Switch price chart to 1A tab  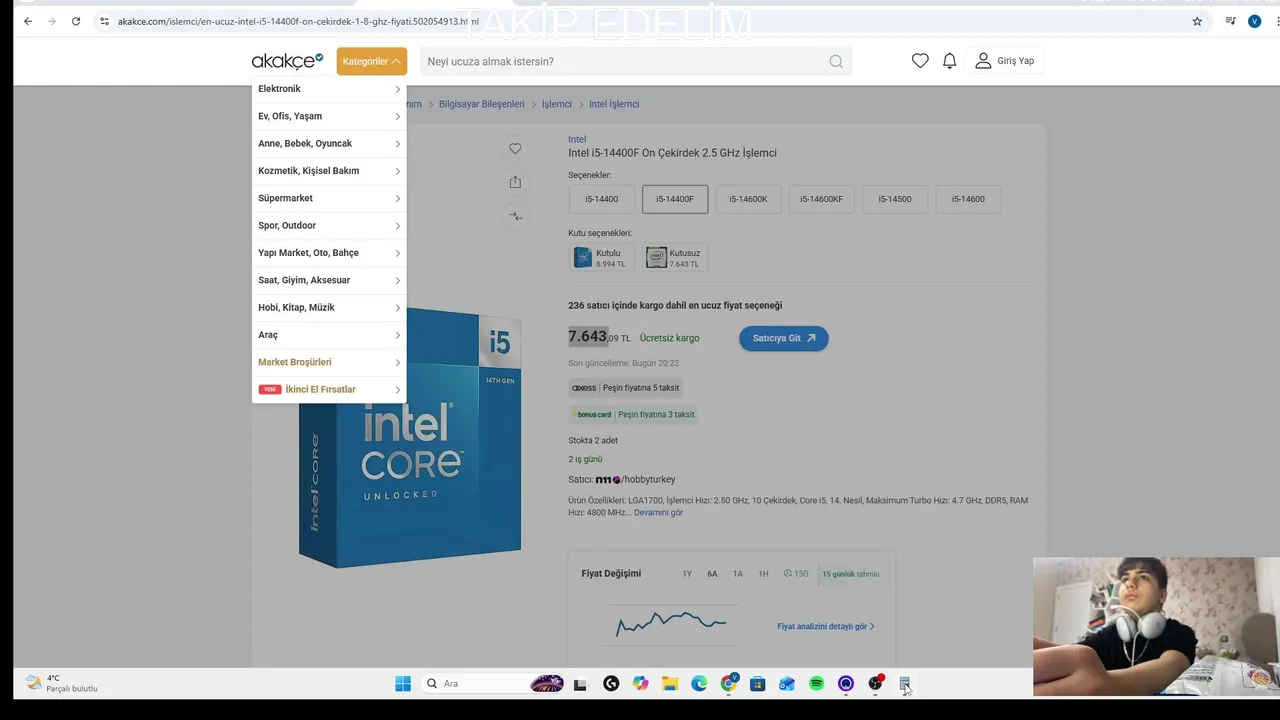pos(738,574)
